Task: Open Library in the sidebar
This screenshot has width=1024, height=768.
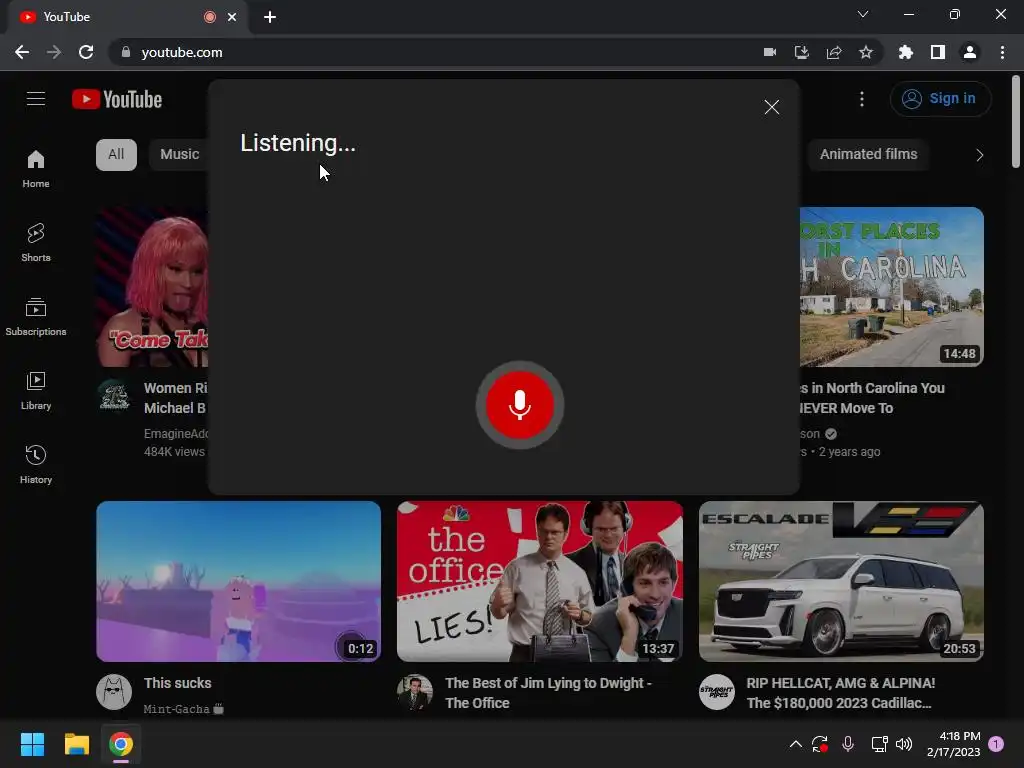Action: tap(36, 391)
